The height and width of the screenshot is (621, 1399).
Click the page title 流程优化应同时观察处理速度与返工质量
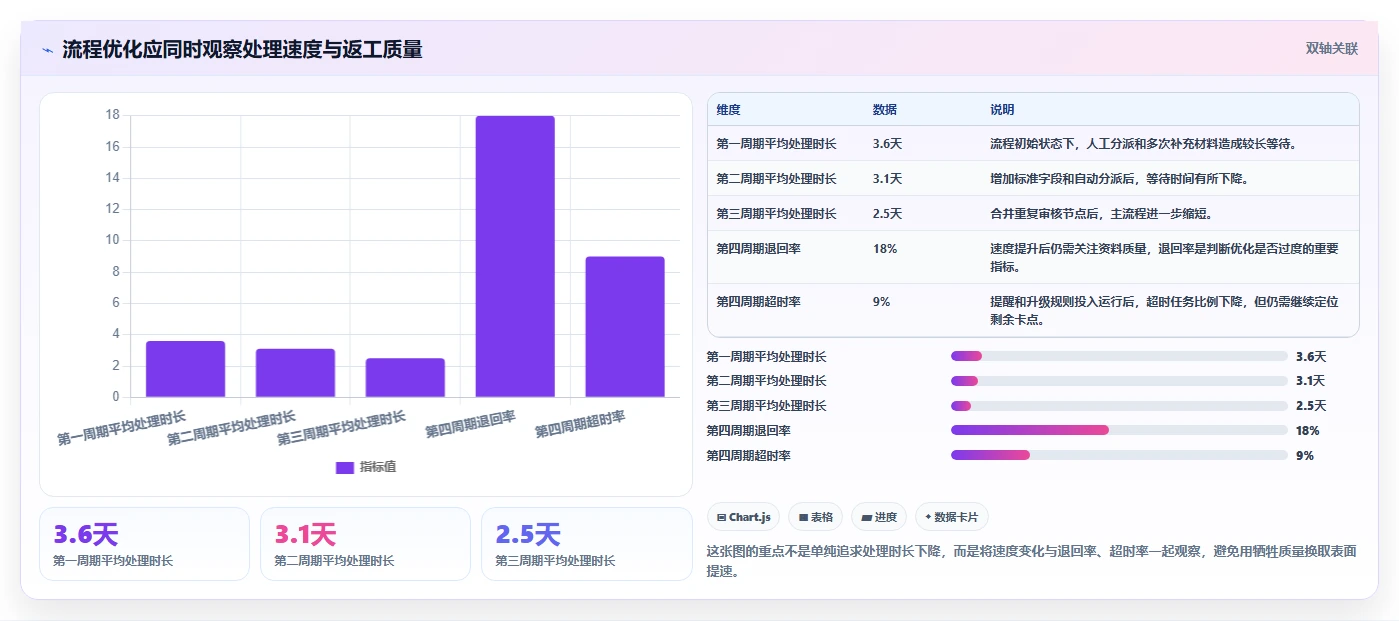click(242, 49)
